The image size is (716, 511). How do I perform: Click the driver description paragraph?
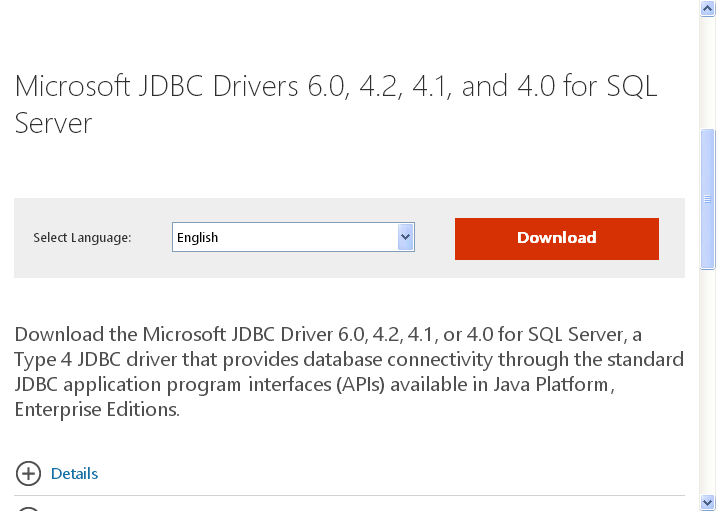349,372
